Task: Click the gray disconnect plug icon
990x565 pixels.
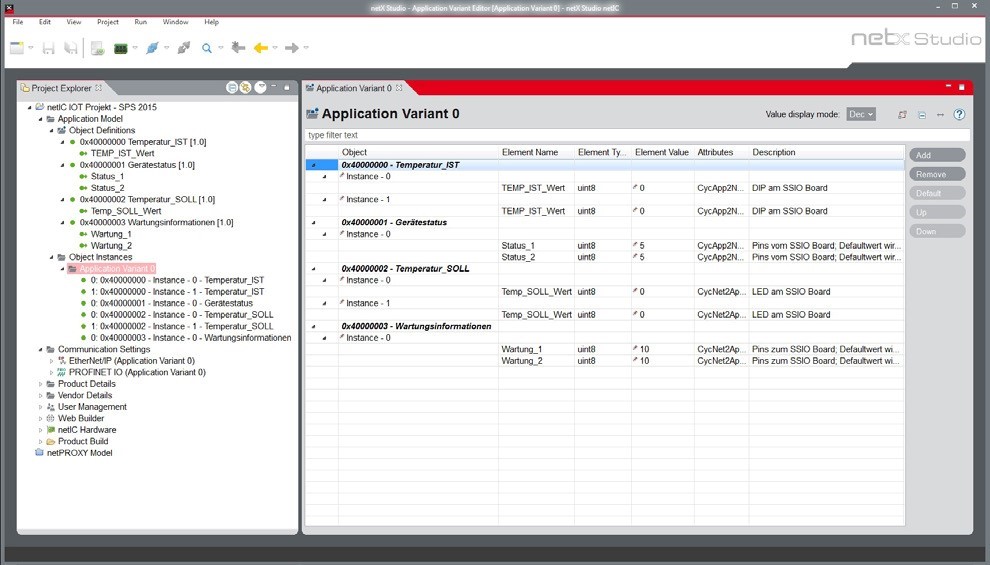Action: [x=184, y=48]
